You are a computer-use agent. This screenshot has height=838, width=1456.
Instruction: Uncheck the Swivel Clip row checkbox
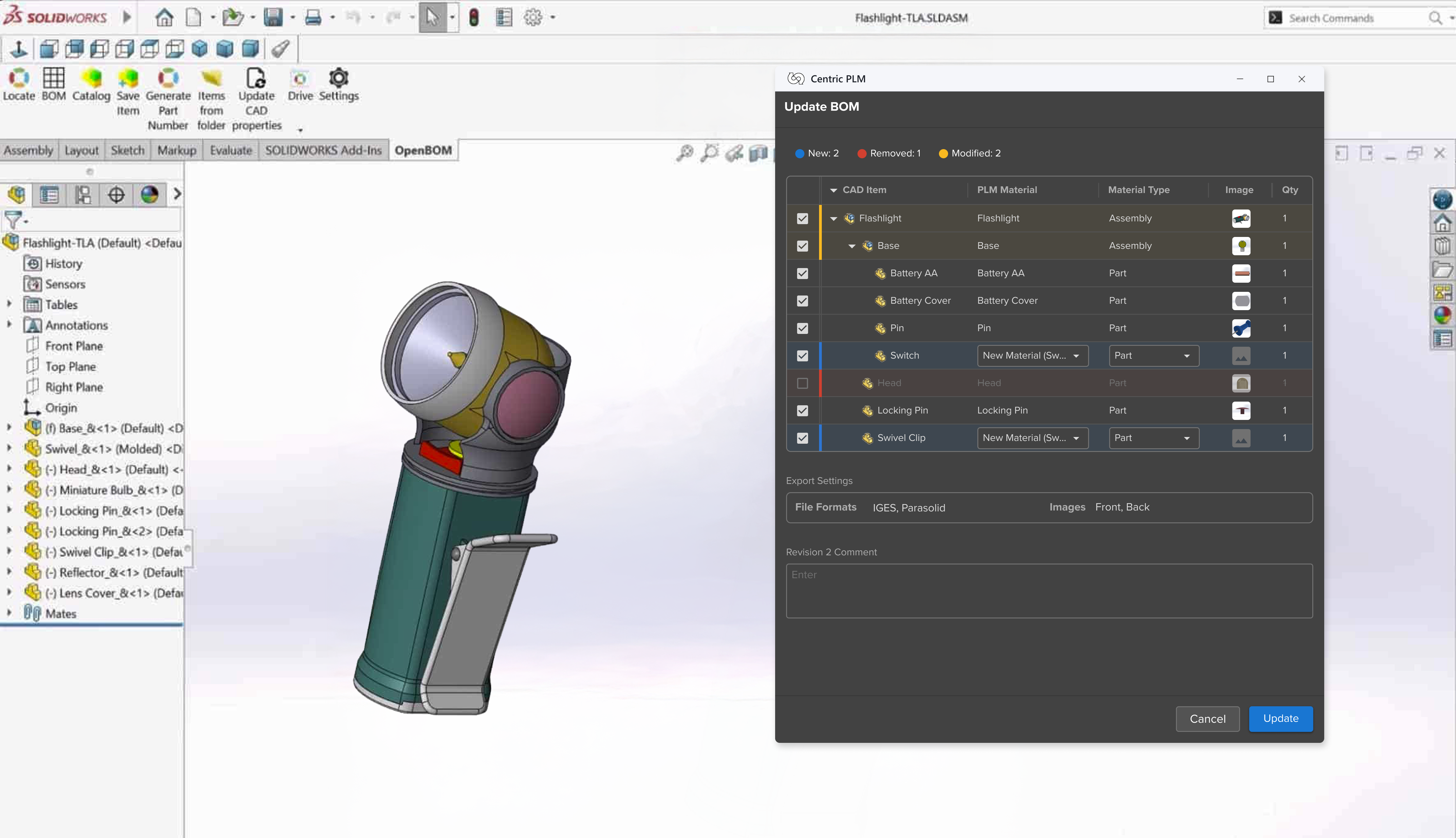pyautogui.click(x=803, y=438)
